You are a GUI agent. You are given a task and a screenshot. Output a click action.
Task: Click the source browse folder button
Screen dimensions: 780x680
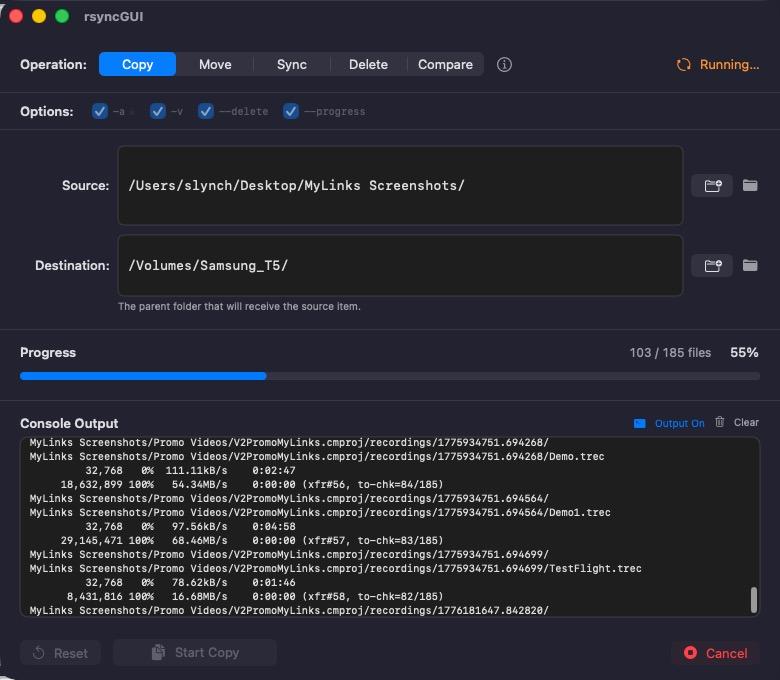tap(712, 186)
